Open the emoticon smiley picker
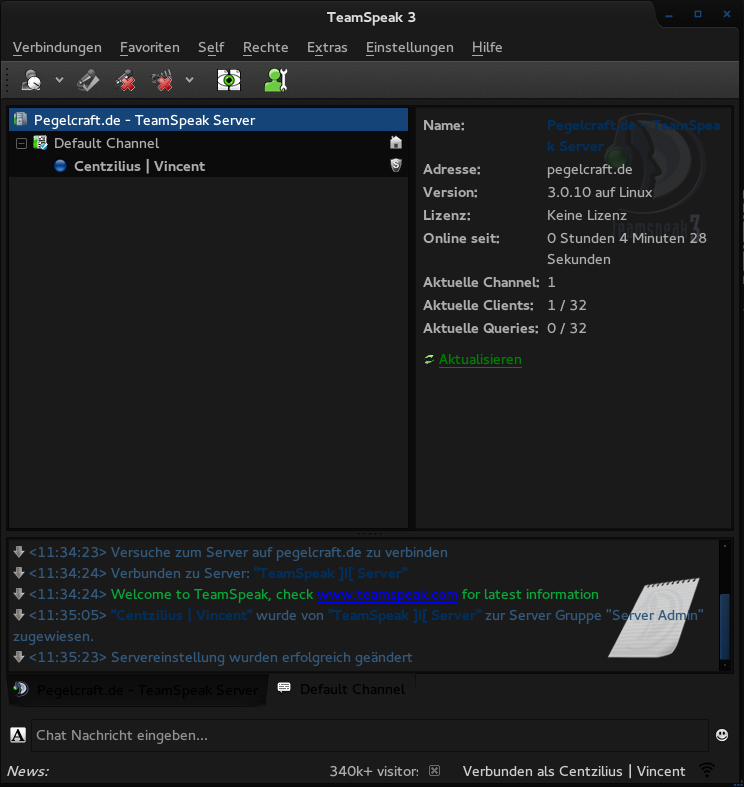The height and width of the screenshot is (787, 744). (722, 735)
